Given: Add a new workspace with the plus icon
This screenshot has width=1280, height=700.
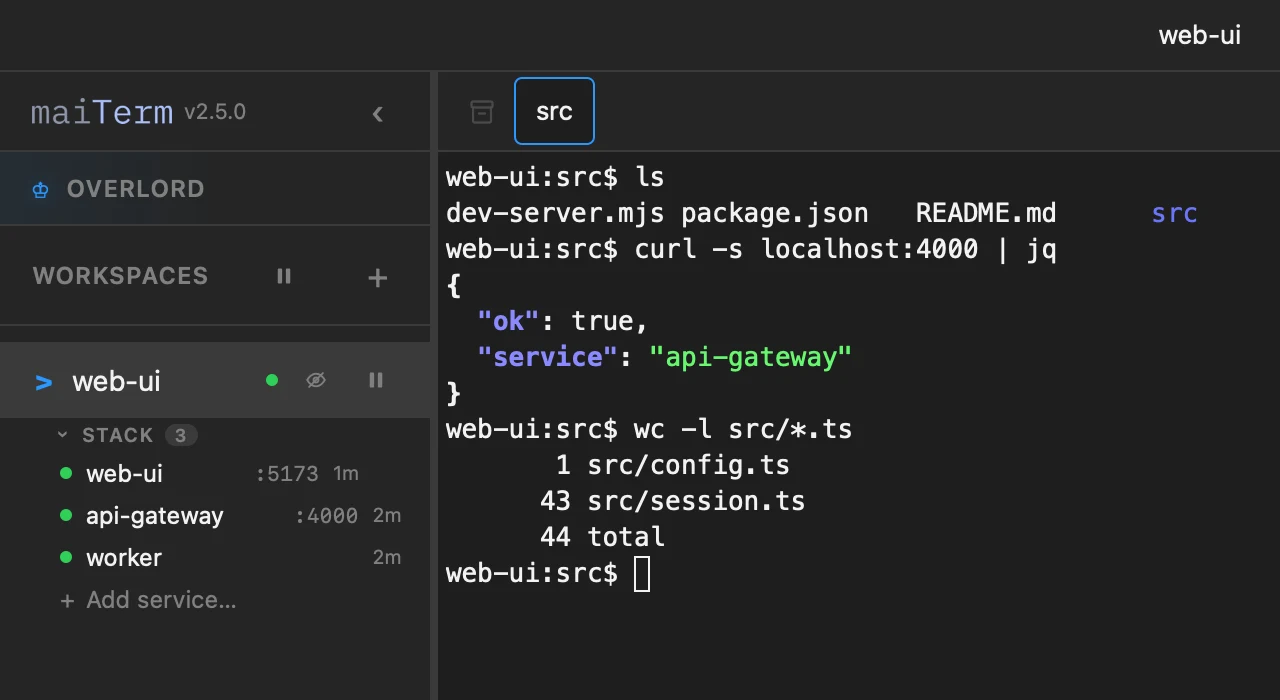Looking at the screenshot, I should (x=377, y=277).
